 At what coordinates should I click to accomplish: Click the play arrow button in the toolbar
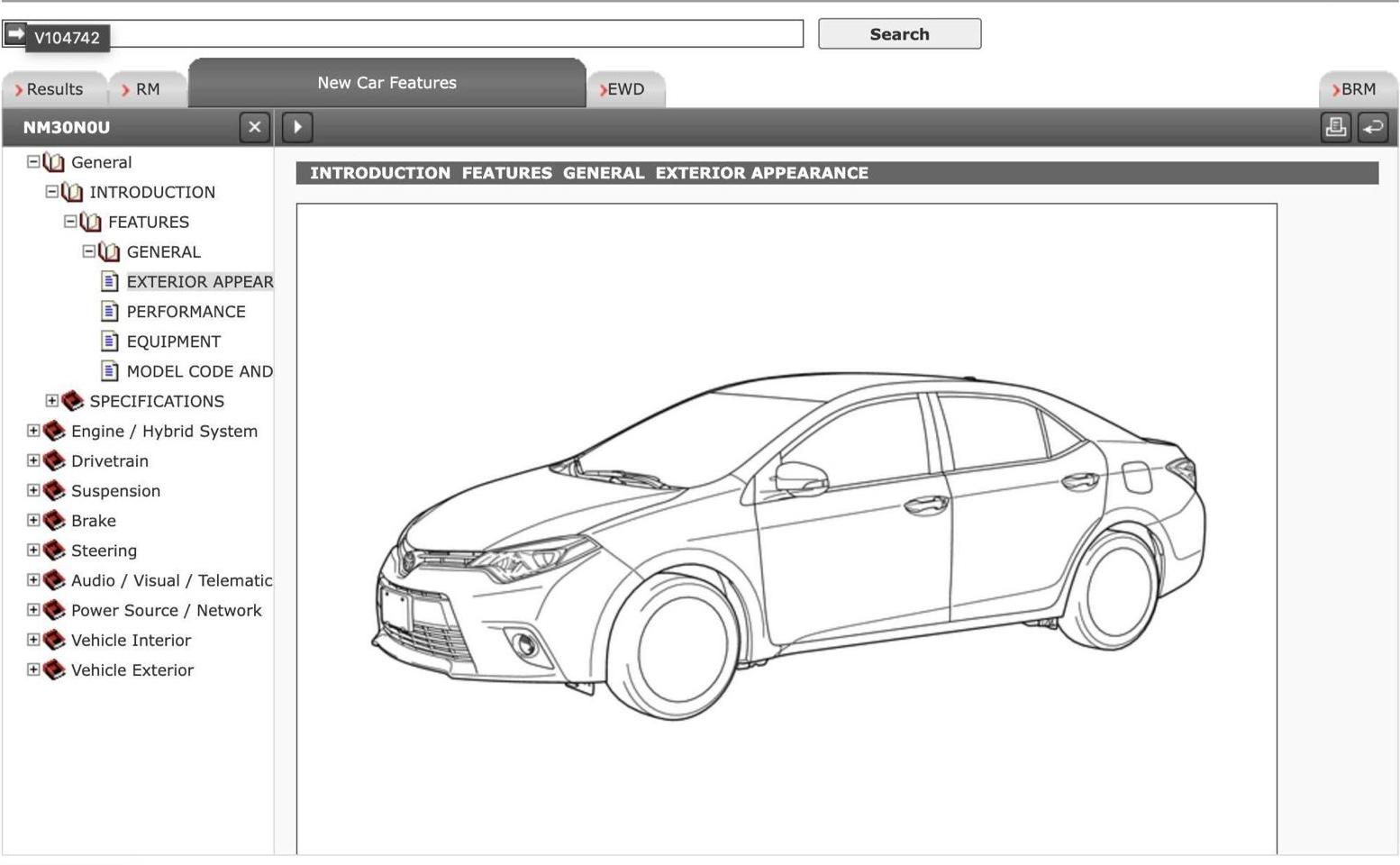click(297, 127)
